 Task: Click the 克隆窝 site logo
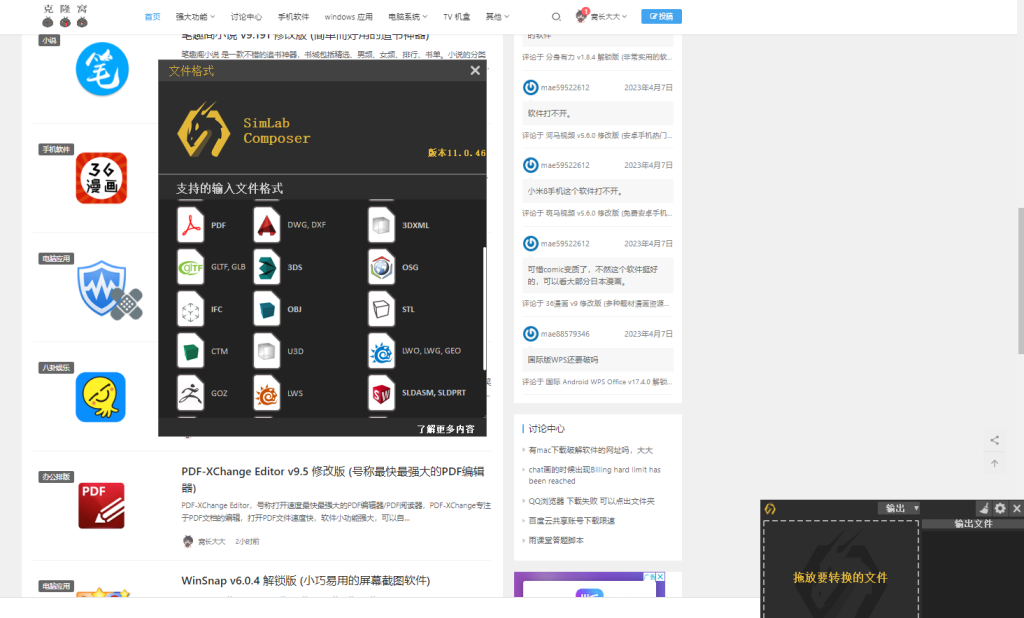(65, 16)
